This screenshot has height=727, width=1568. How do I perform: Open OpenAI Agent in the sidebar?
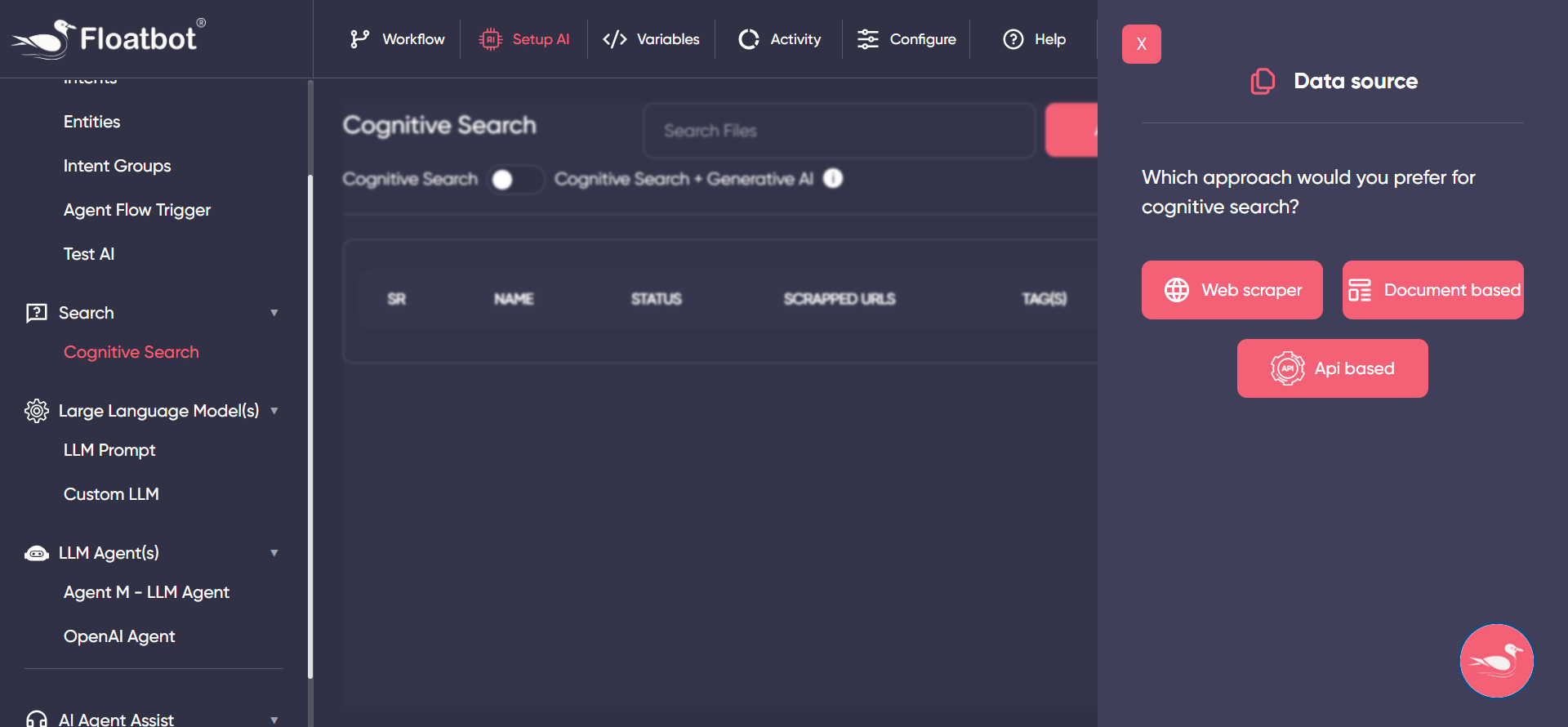pos(119,636)
